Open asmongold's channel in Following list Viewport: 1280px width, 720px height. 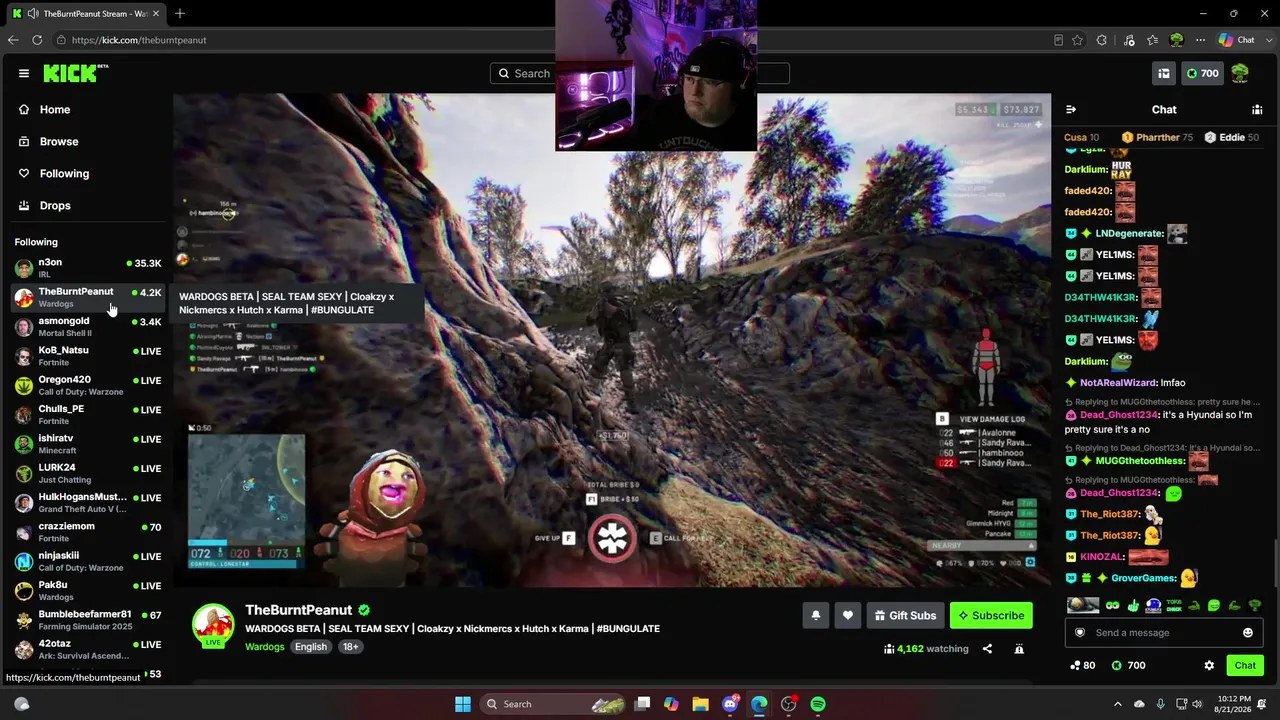[88, 327]
